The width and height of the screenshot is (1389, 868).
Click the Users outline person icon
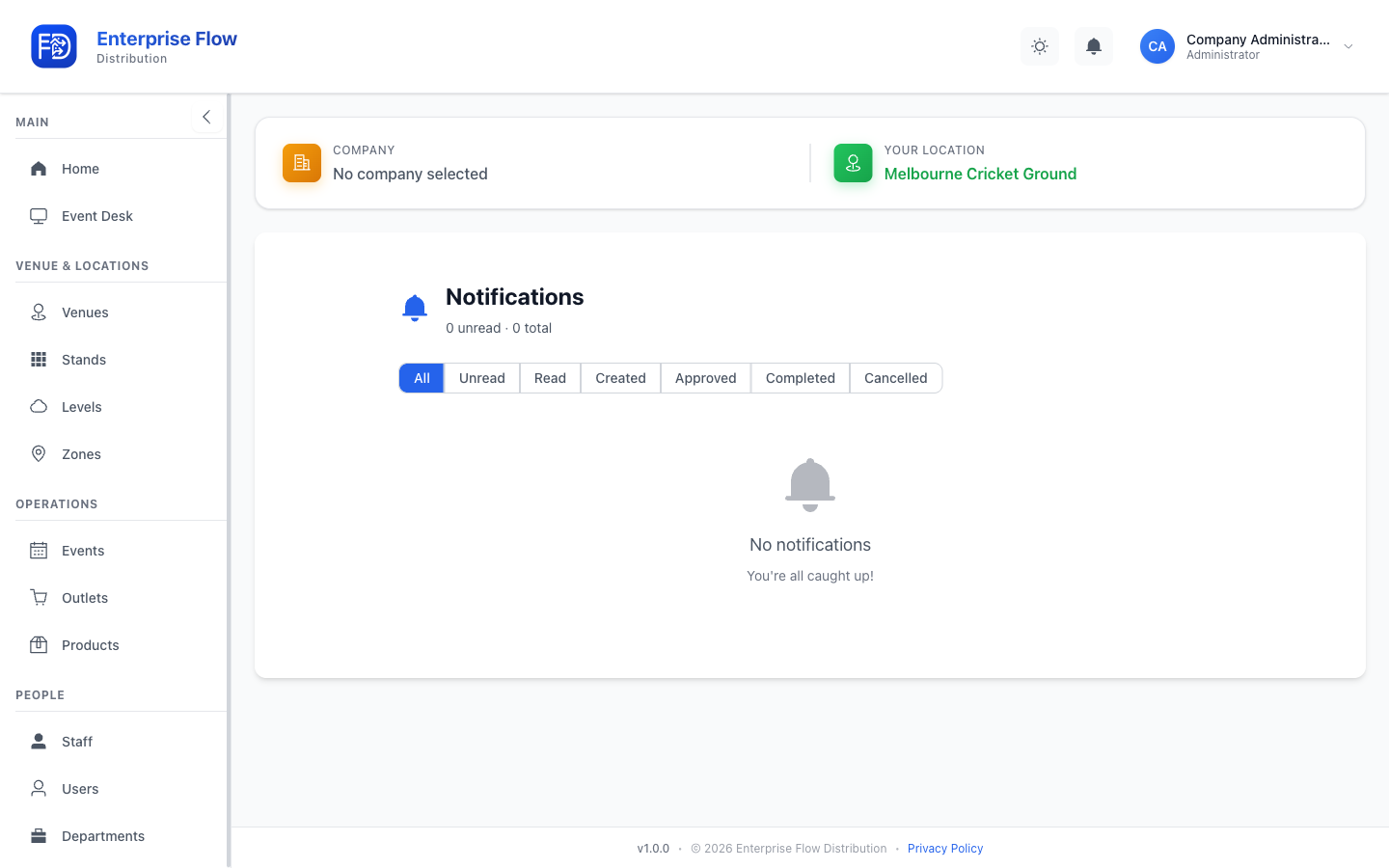[x=39, y=789]
